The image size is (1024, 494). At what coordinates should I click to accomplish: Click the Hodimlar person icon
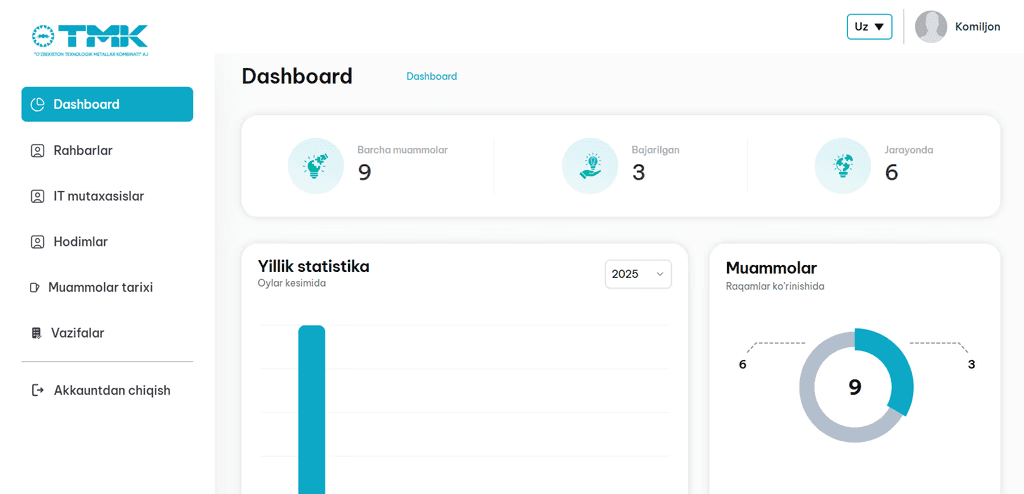pos(37,242)
